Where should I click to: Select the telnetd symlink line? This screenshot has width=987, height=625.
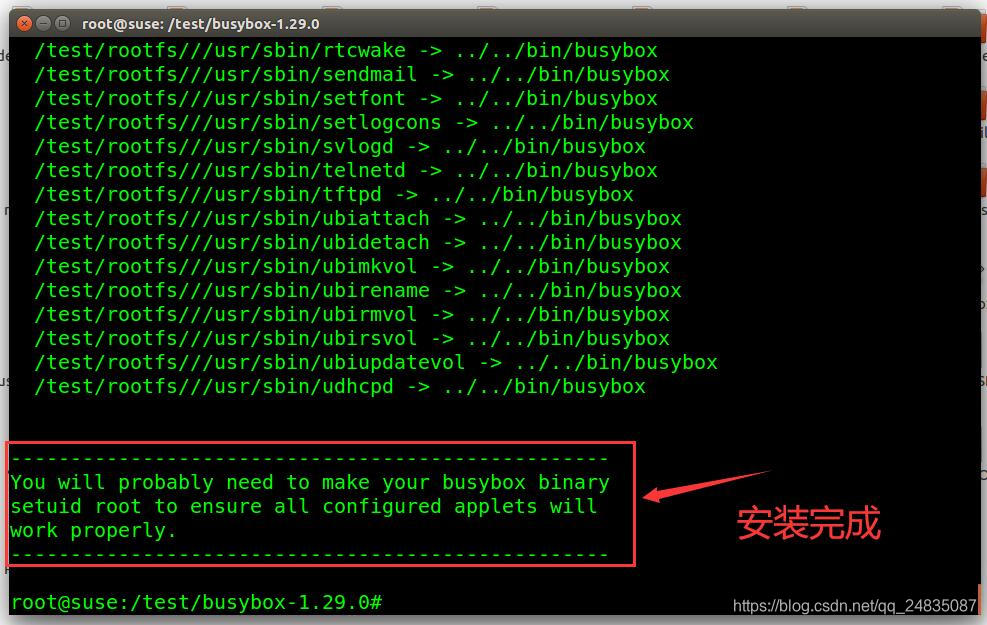346,170
